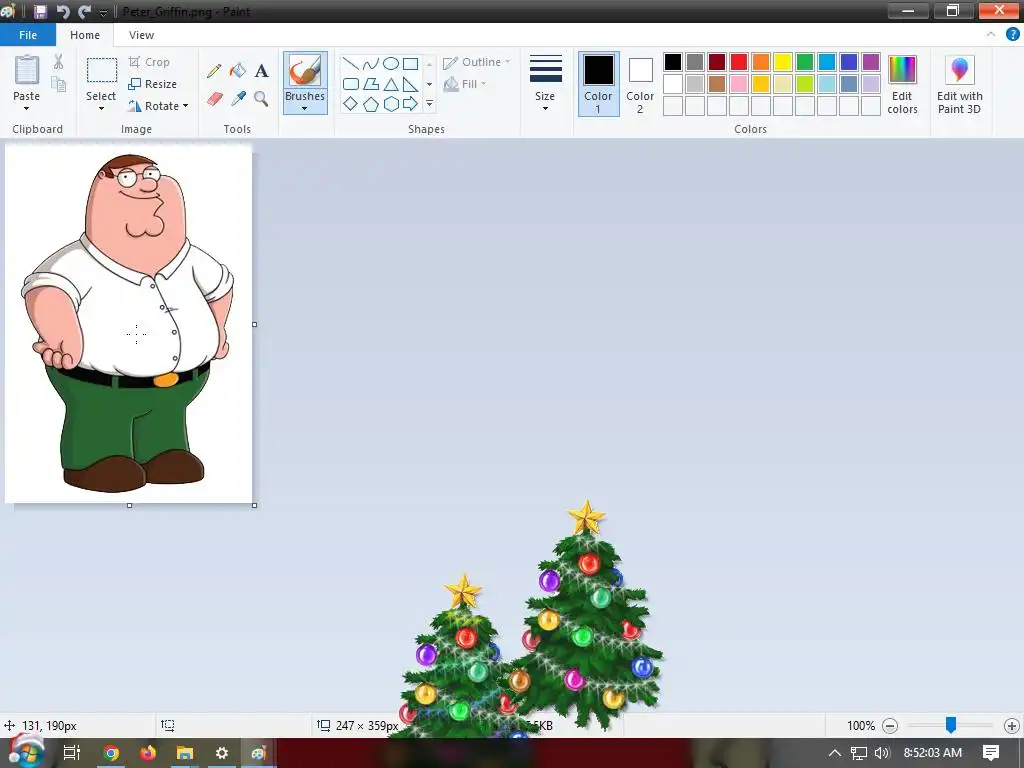Choose the Hexagon shape
Image resolution: width=1024 pixels, height=768 pixels.
pyautogui.click(x=391, y=104)
